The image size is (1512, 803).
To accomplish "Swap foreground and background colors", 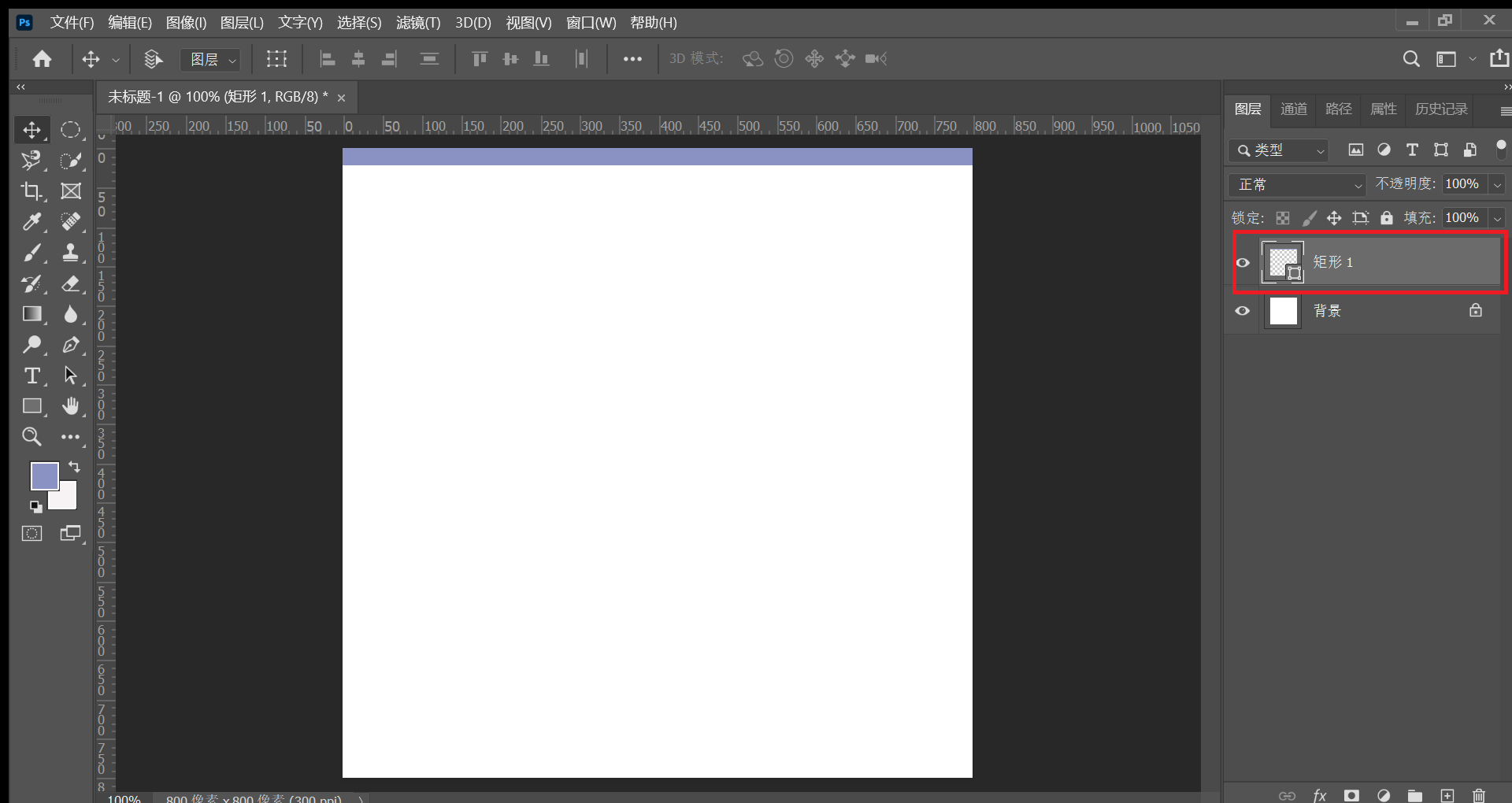I will click(x=75, y=467).
